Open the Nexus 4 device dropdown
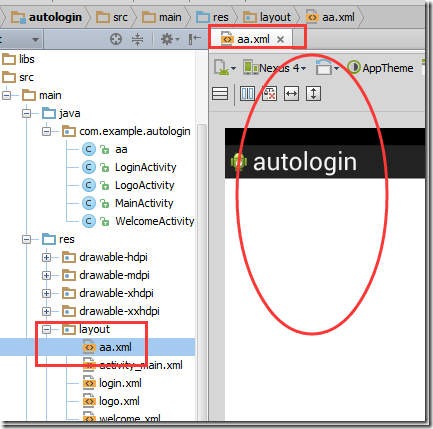 coord(274,68)
